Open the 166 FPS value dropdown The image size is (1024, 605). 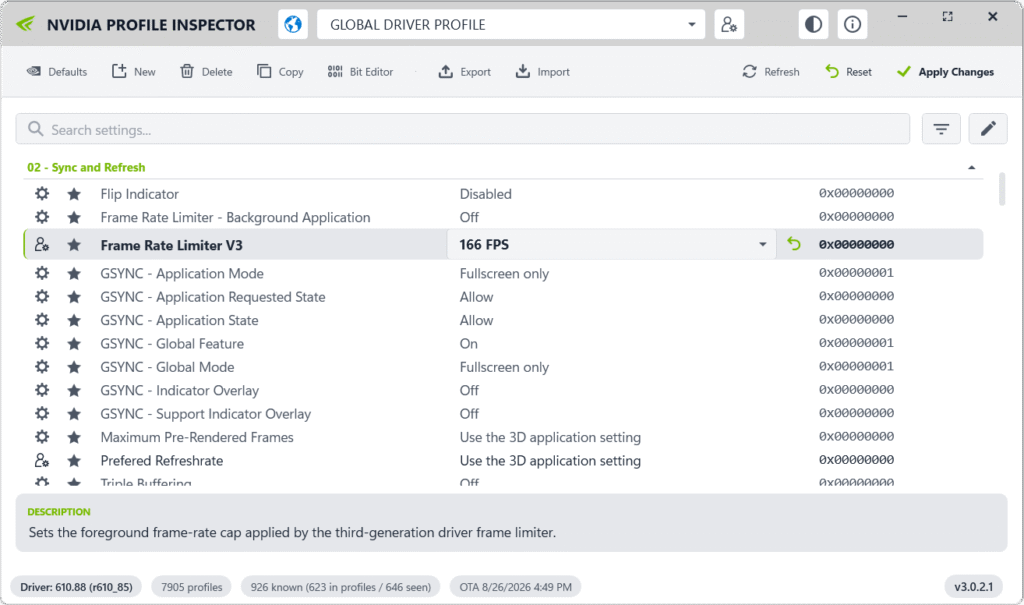612,244
